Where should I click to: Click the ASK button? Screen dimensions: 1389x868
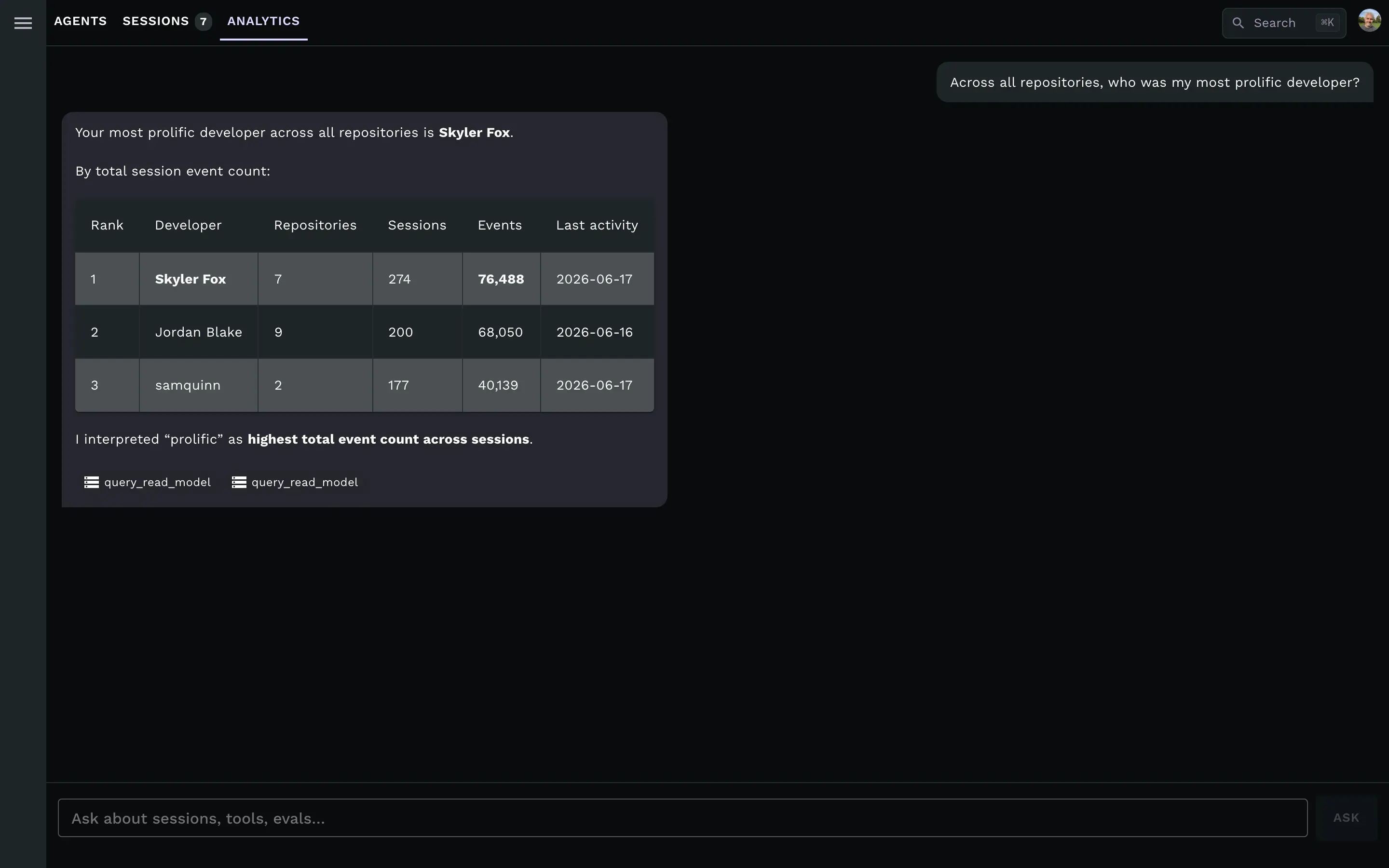[1346, 817]
